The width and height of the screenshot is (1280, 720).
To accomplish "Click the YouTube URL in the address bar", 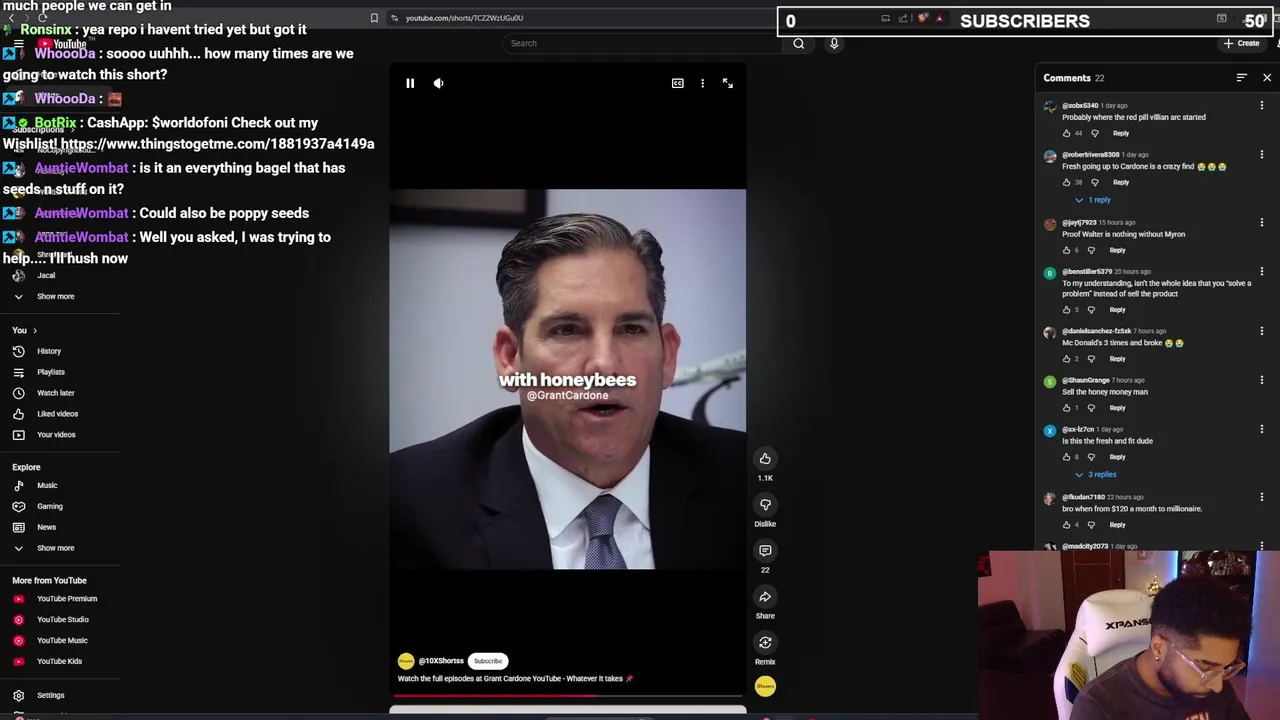I will pos(464,18).
